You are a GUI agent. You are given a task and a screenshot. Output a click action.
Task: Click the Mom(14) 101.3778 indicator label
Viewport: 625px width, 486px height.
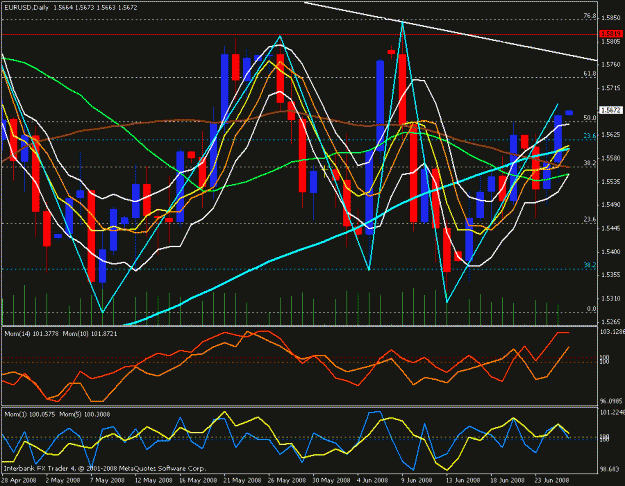(32, 334)
